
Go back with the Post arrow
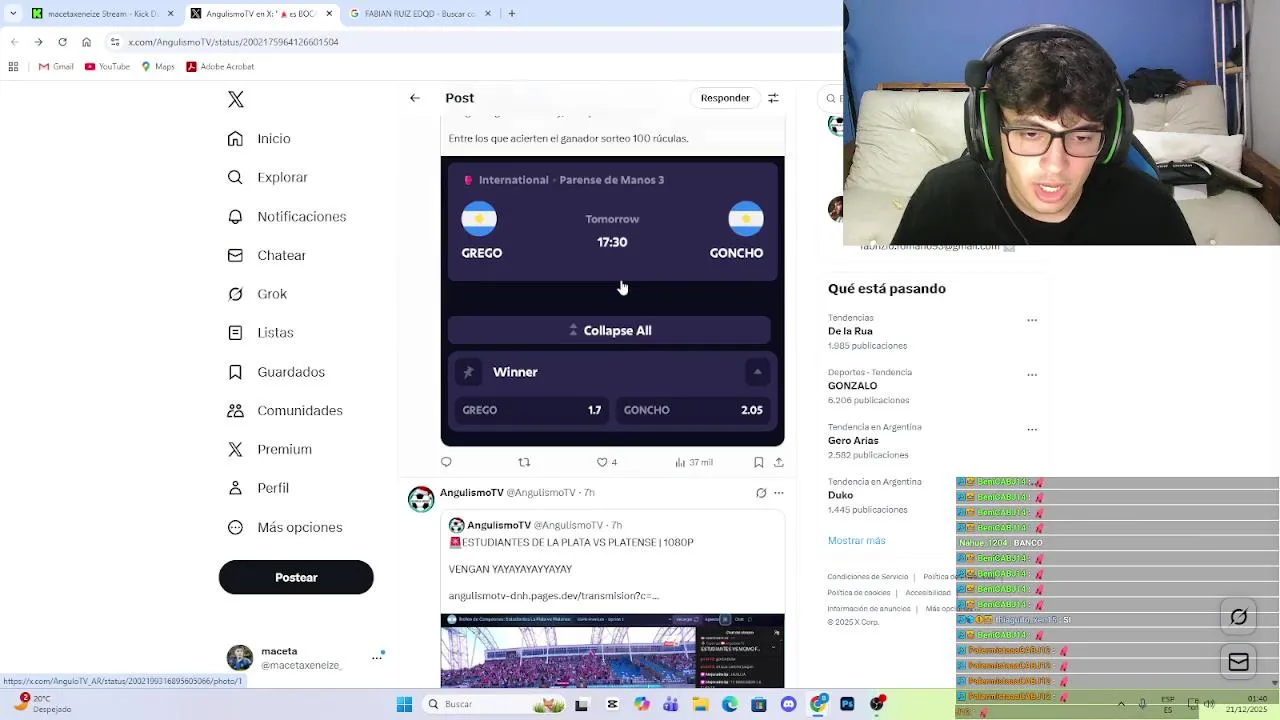tap(415, 98)
